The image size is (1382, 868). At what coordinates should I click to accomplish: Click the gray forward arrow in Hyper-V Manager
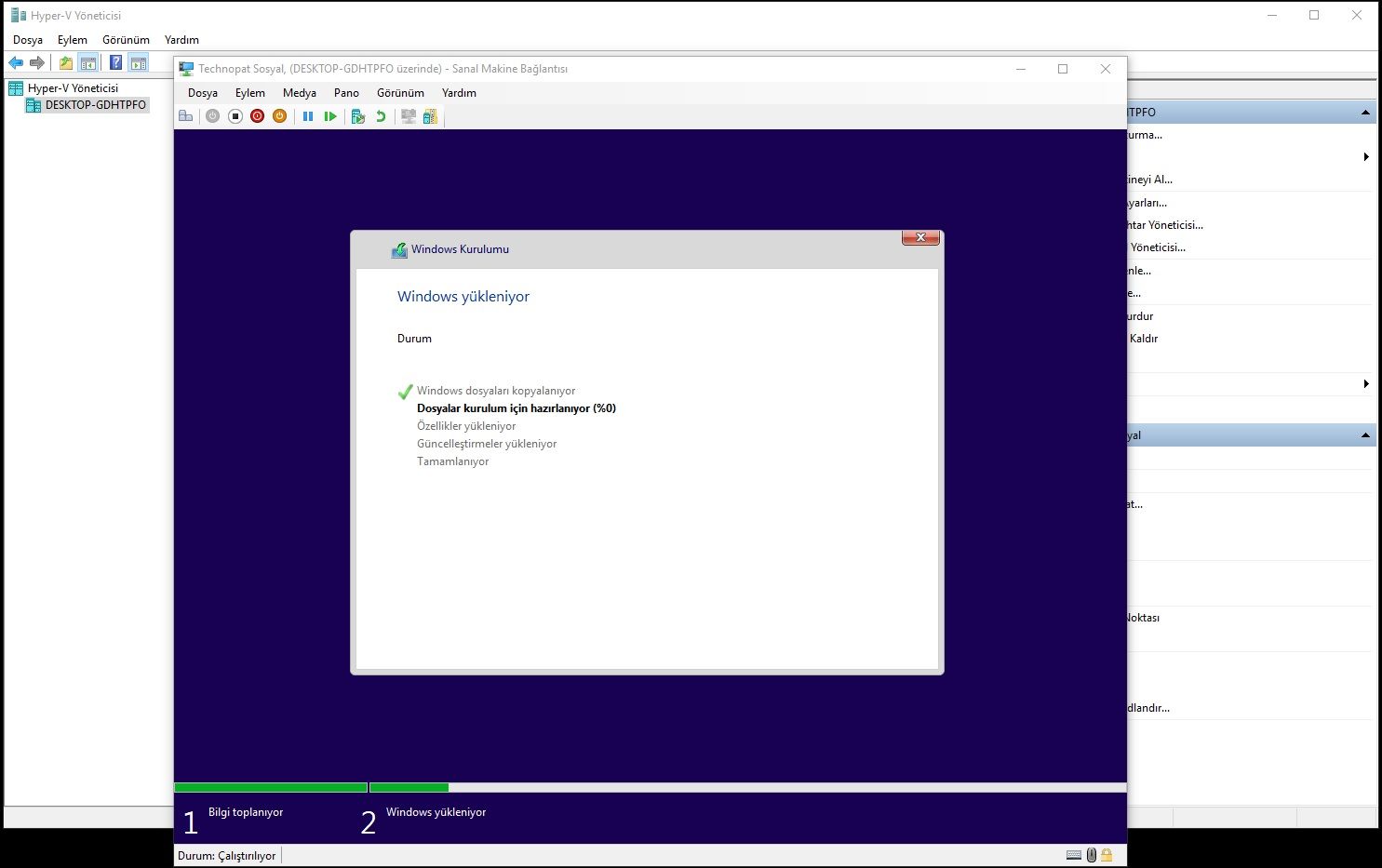click(x=37, y=63)
